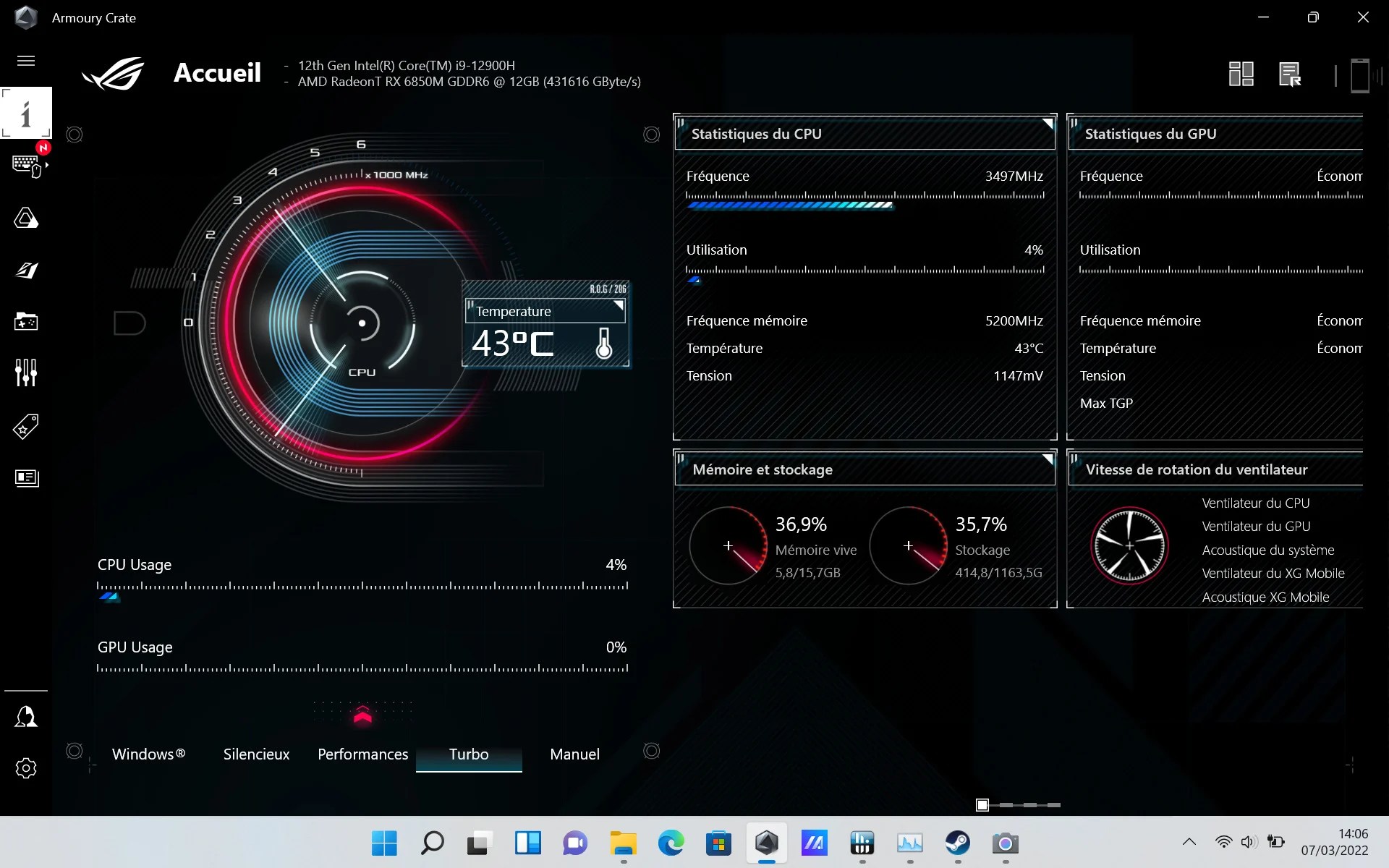The height and width of the screenshot is (868, 1389).
Task: Click the ROG logo in the header
Action: coord(114,73)
